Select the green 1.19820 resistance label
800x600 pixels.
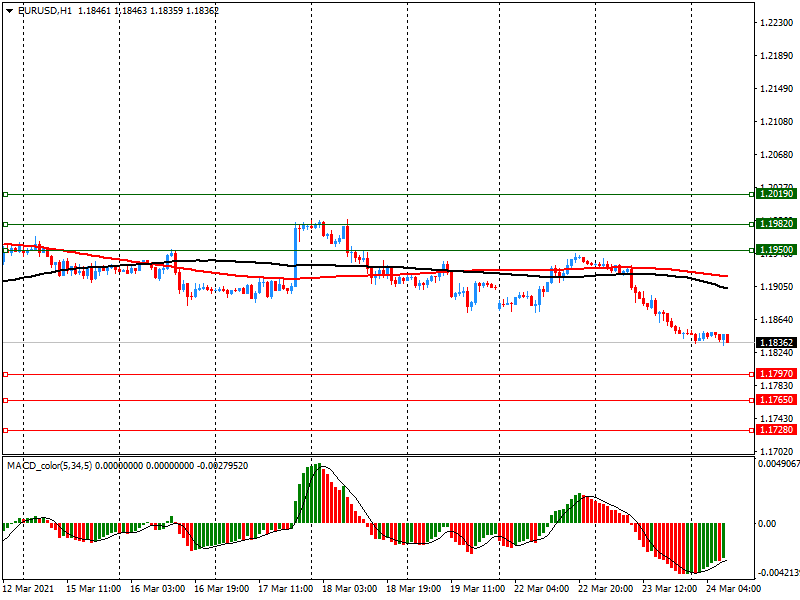775,224
